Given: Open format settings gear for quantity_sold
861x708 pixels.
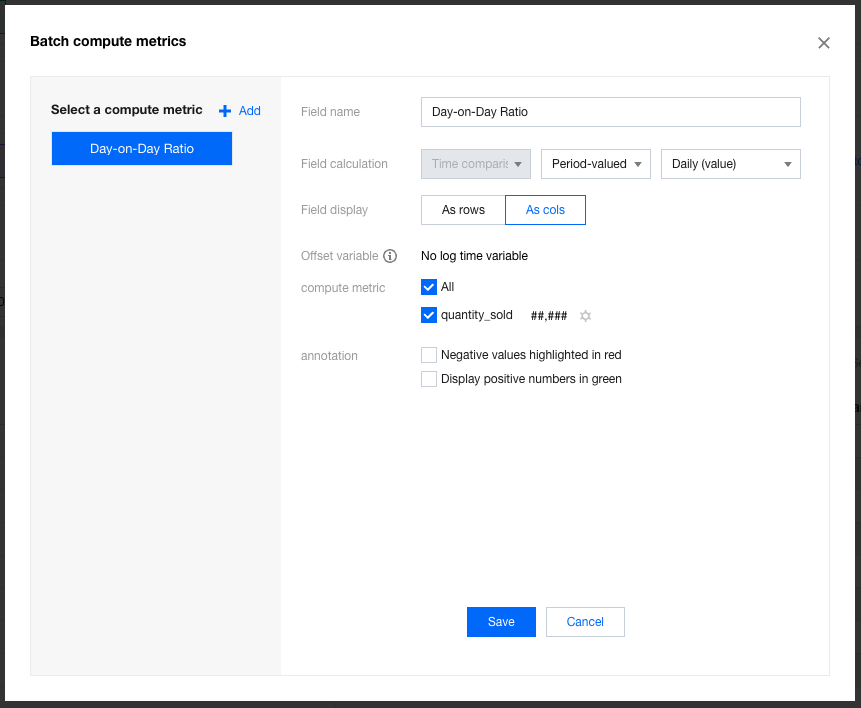Looking at the screenshot, I should [x=586, y=316].
